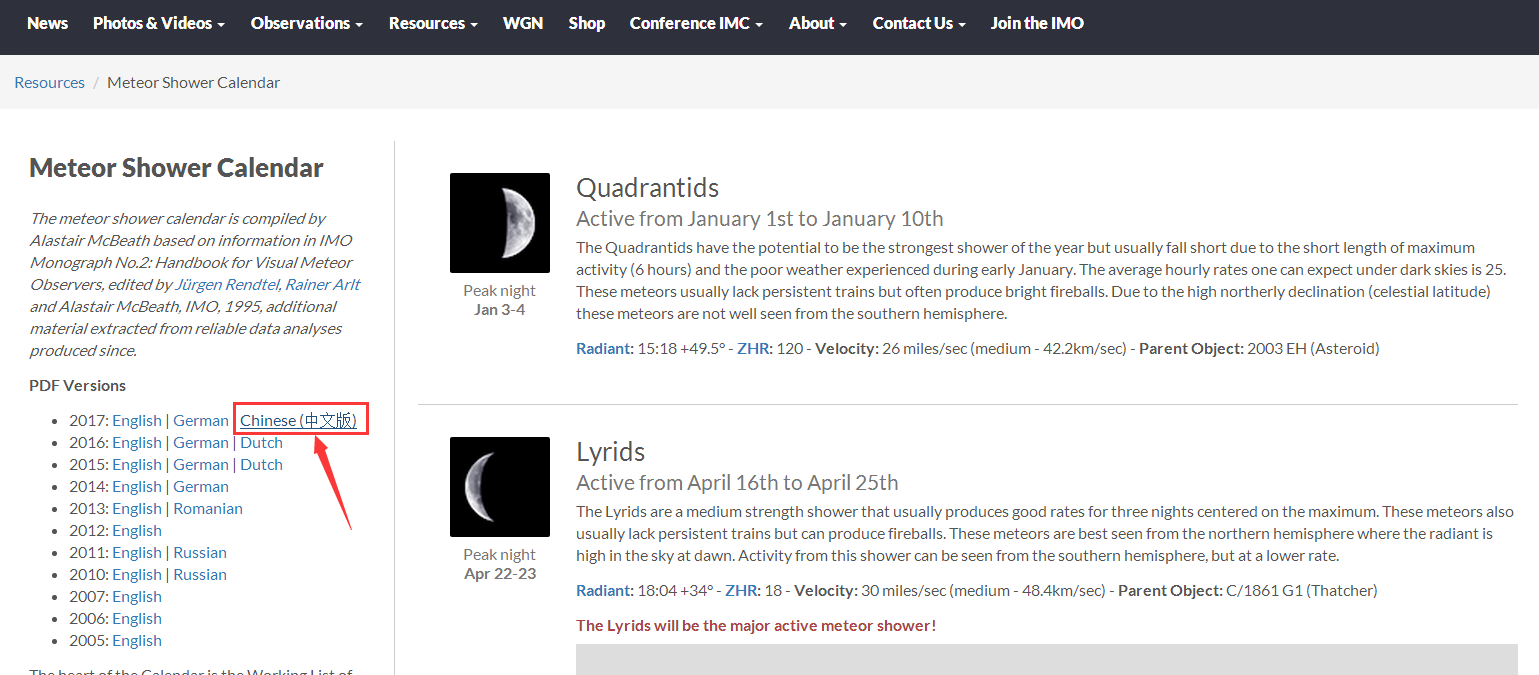Expand the Conference IMC dropdown
1539x675 pixels.
pyautogui.click(x=696, y=23)
